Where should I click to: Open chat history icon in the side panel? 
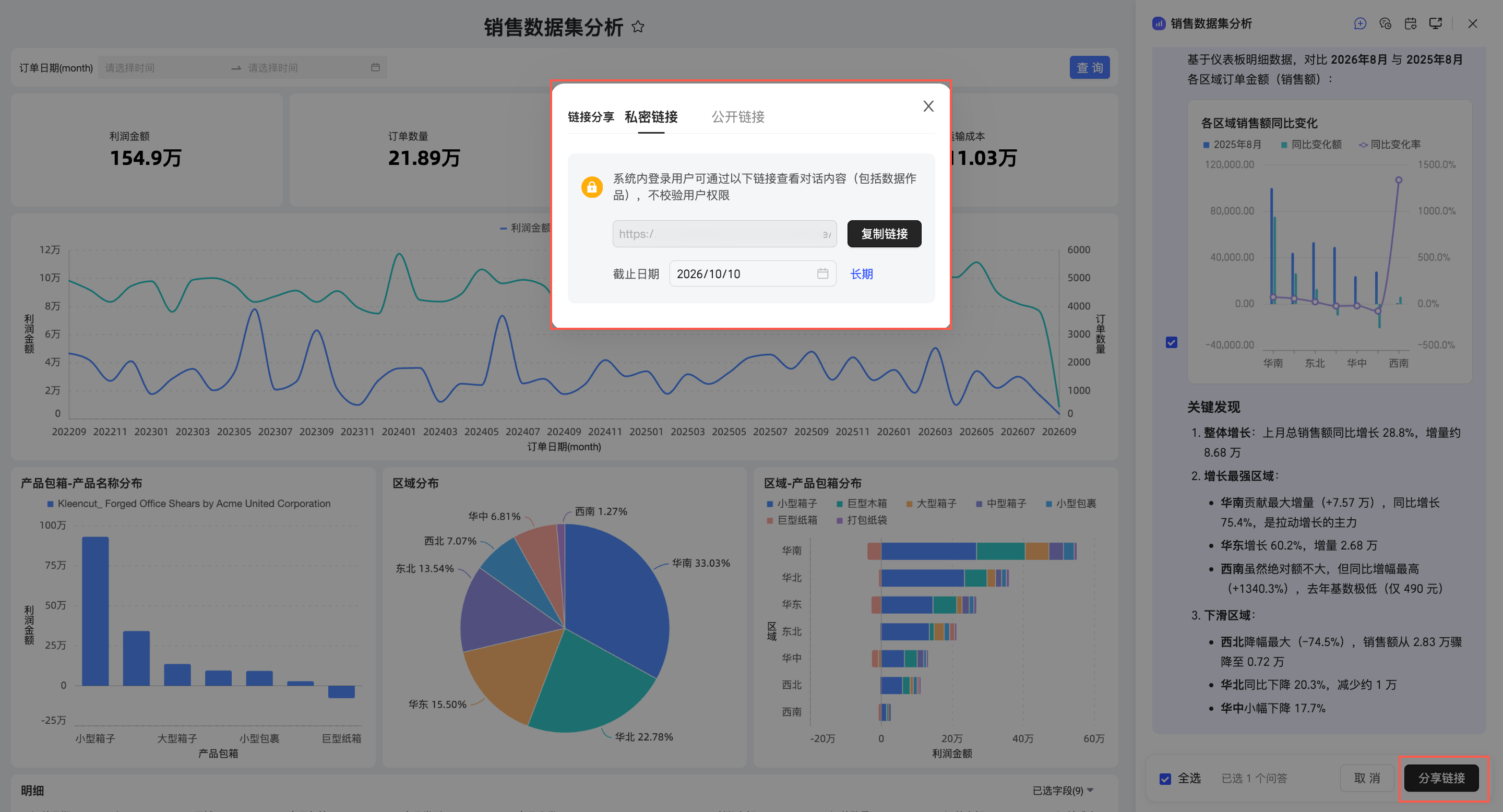pyautogui.click(x=1385, y=23)
